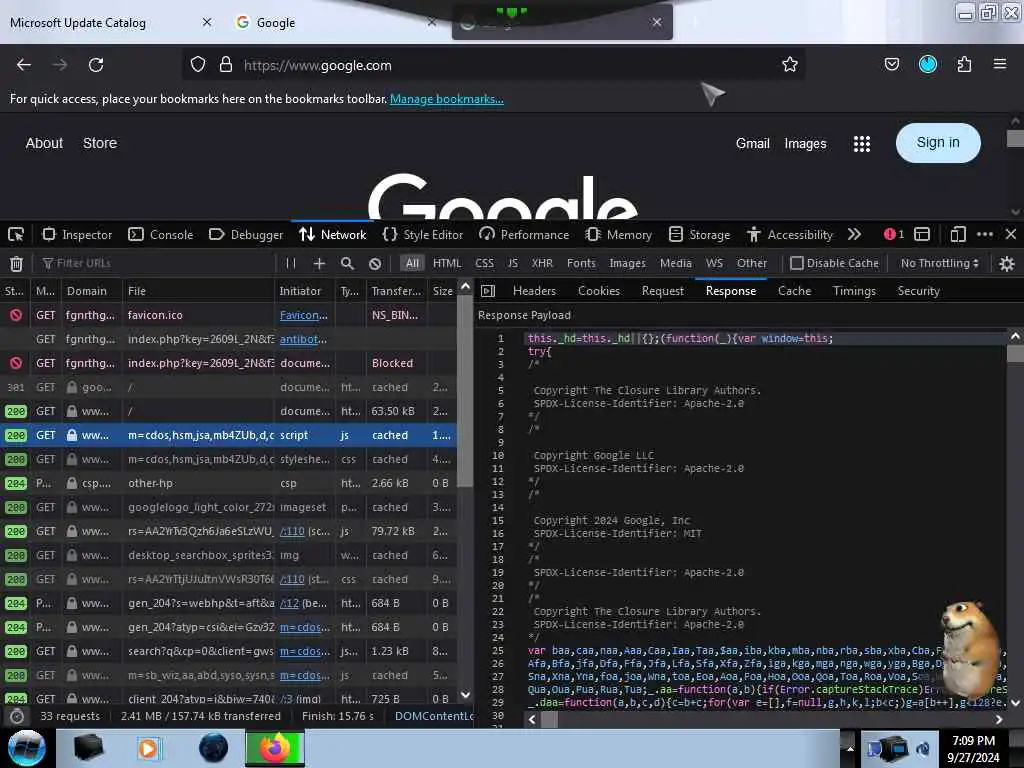
Task: Click response payload horizontal scrollbar thumb
Action: [x=549, y=720]
